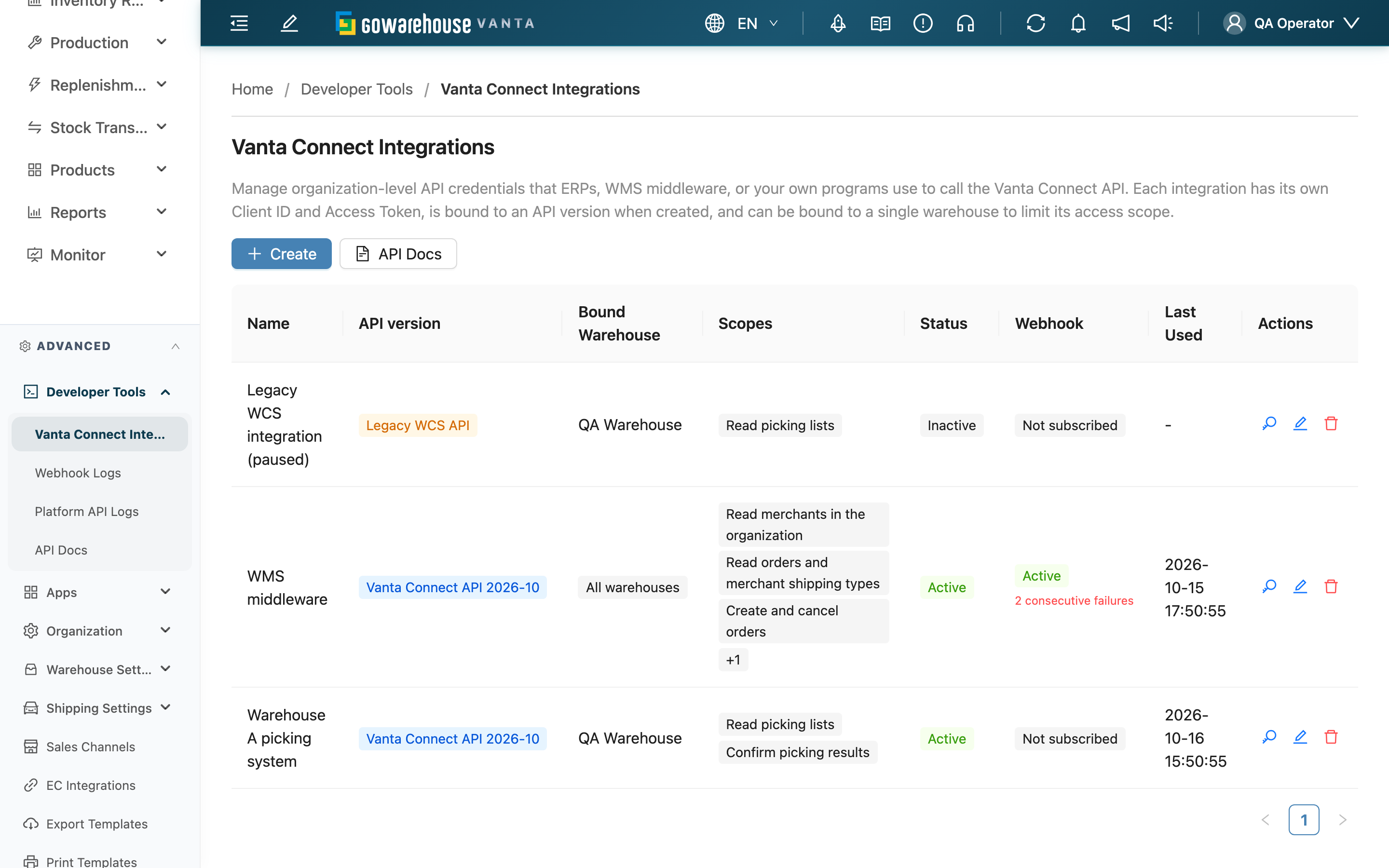
Task: Collapse the Developer Tools menu
Action: coord(97,392)
